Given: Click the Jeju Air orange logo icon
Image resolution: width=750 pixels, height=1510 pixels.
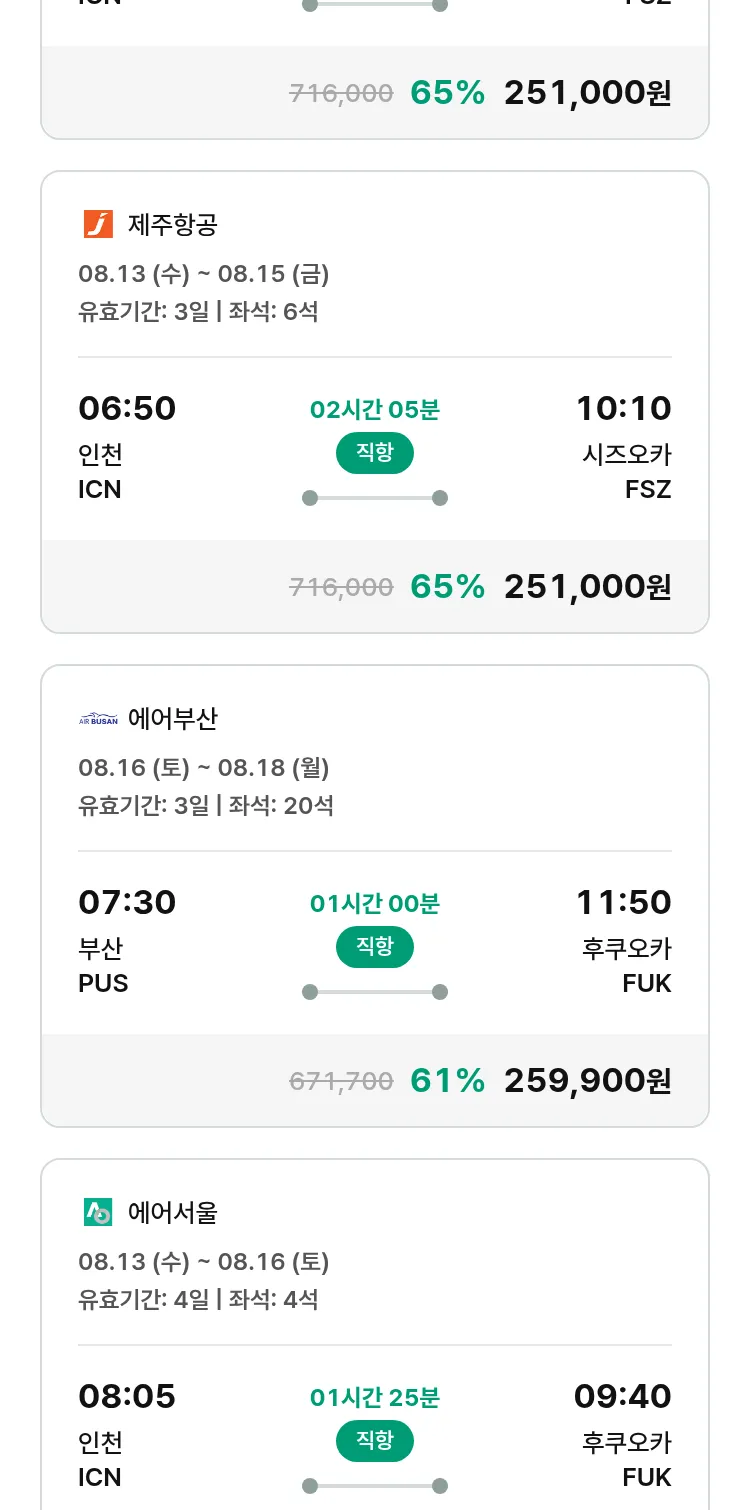Looking at the screenshot, I should coord(98,224).
